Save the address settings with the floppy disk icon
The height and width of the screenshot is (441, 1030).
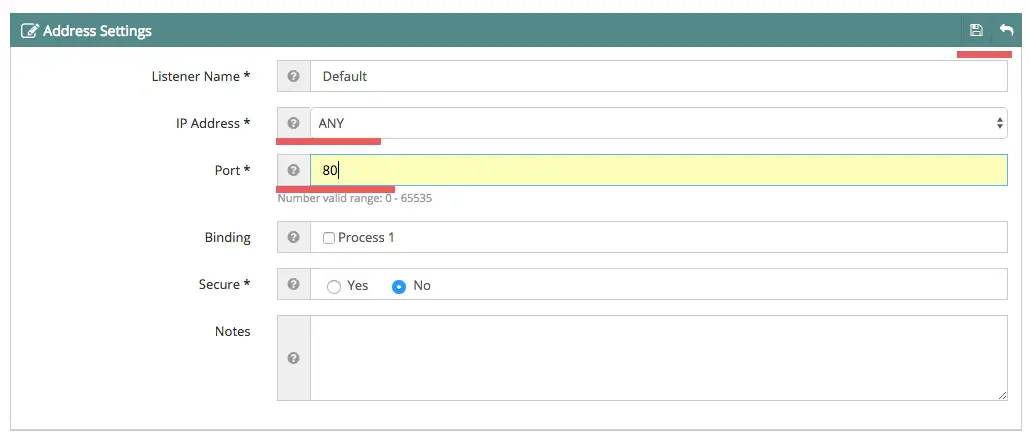coord(975,30)
